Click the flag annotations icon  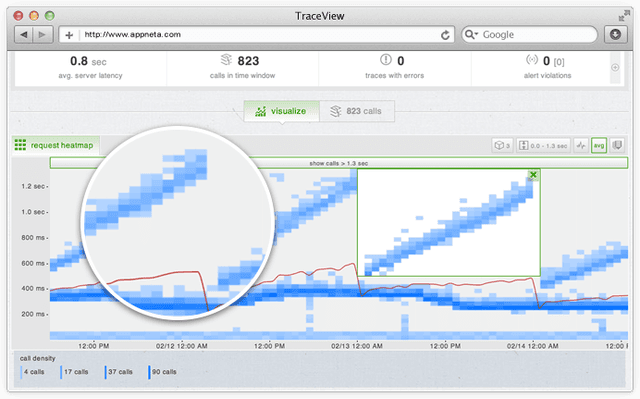[x=617, y=145]
